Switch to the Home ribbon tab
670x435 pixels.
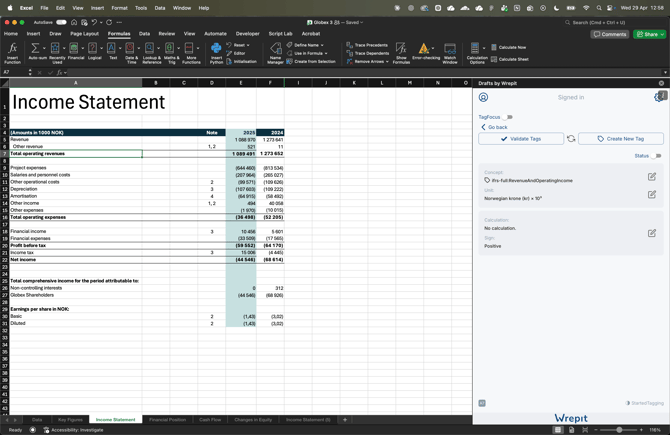point(11,34)
